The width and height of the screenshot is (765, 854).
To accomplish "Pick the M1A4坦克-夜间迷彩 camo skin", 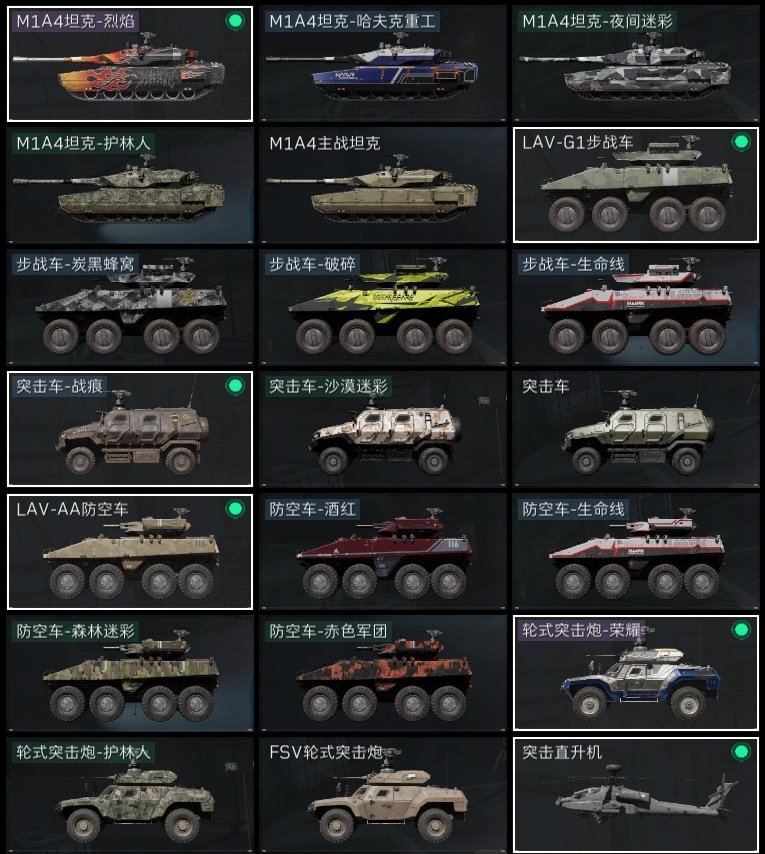I will point(636,64).
